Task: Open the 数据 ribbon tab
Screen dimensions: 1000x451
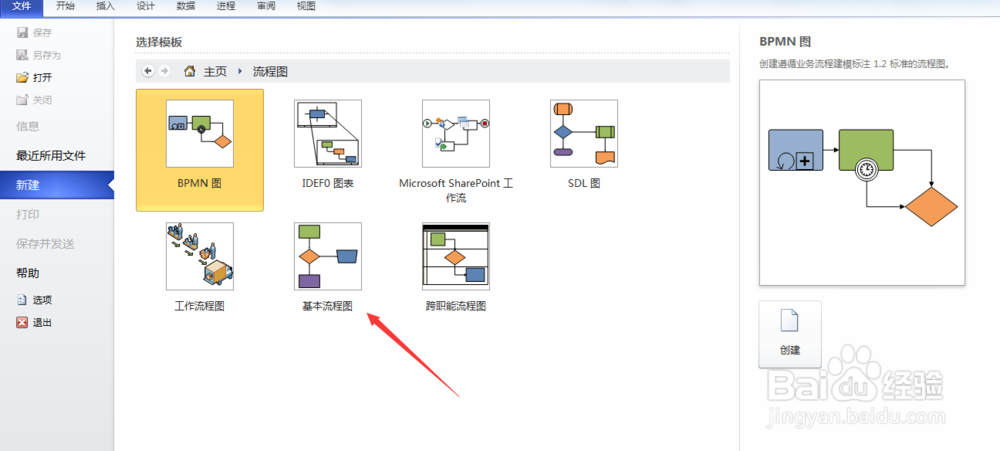Action: [x=186, y=7]
